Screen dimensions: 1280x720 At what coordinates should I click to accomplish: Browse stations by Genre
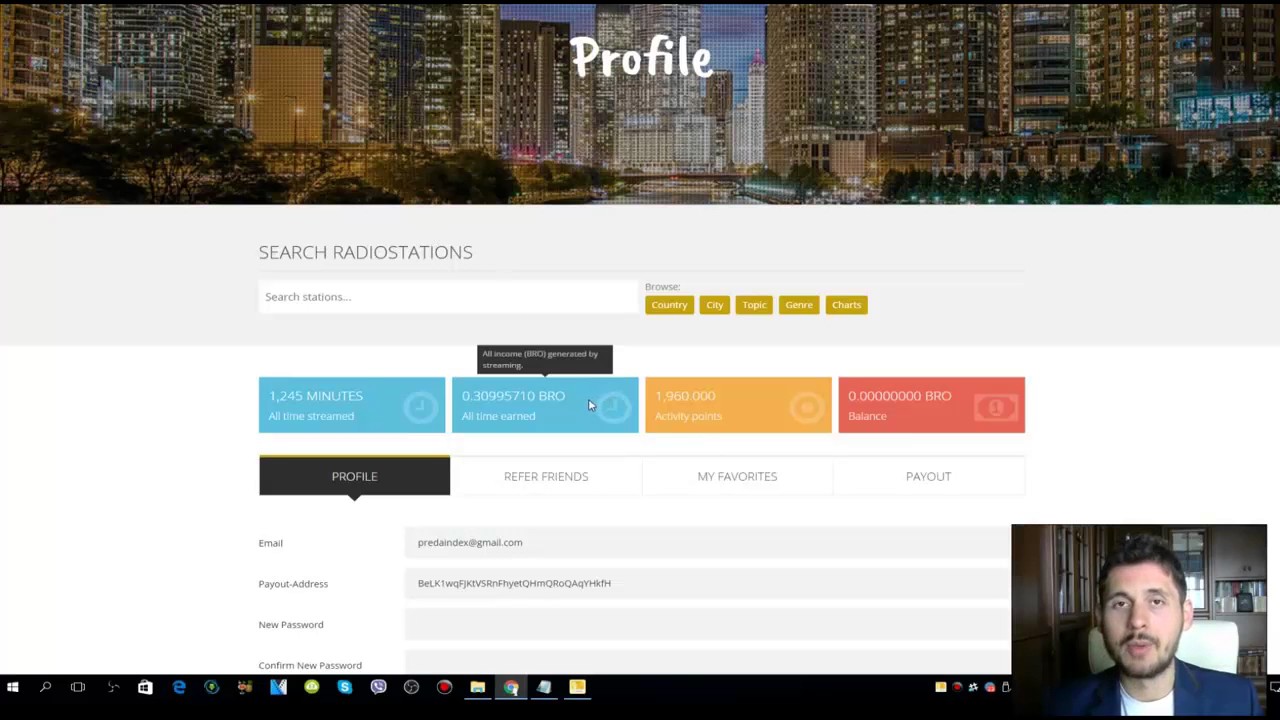pyautogui.click(x=799, y=305)
